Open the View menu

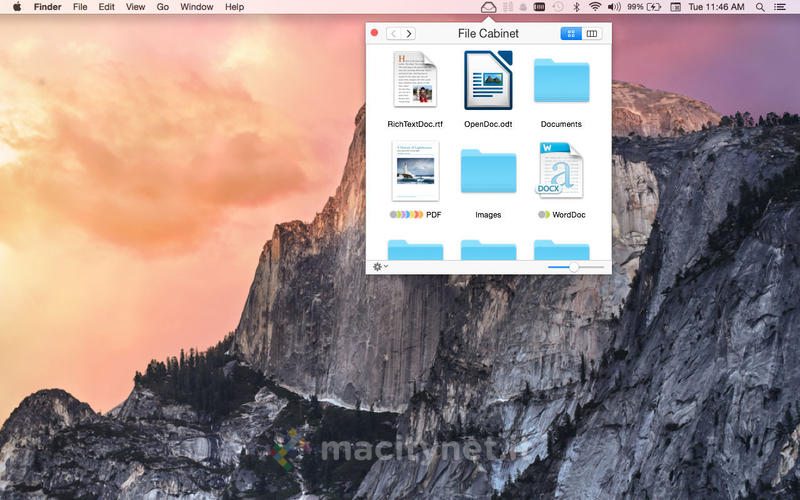pos(135,7)
